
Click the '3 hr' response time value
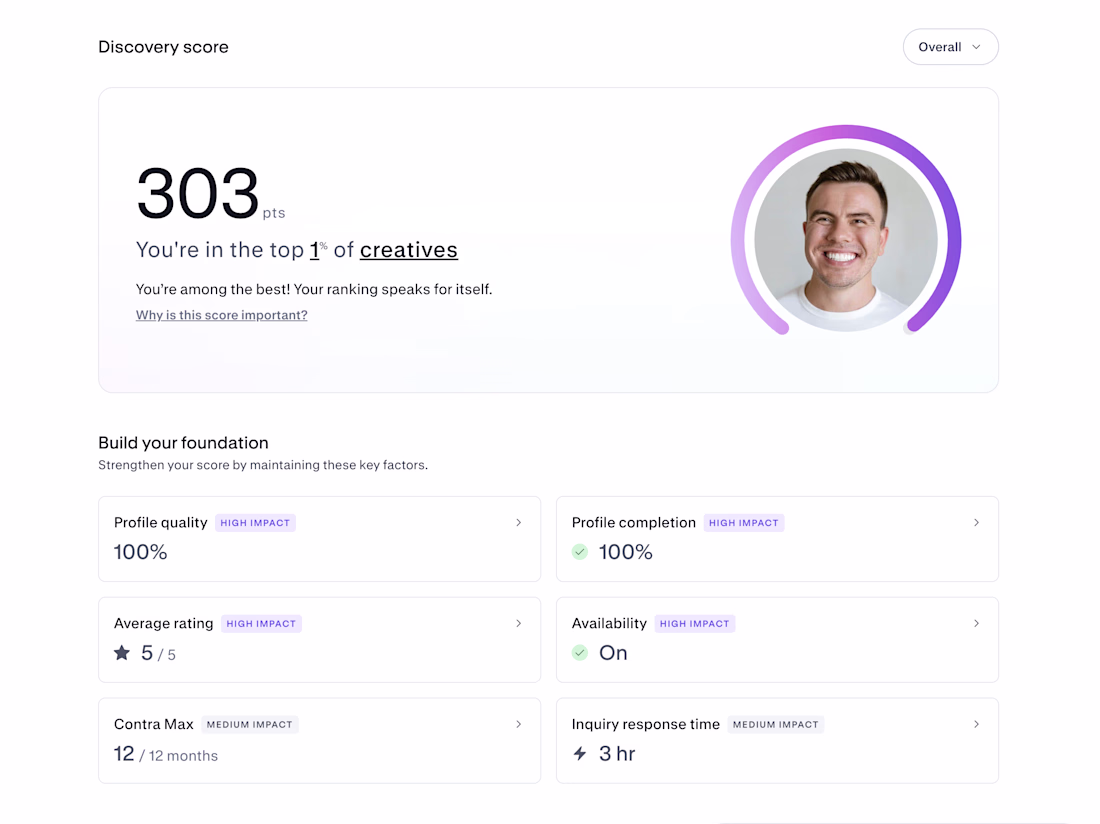click(617, 754)
